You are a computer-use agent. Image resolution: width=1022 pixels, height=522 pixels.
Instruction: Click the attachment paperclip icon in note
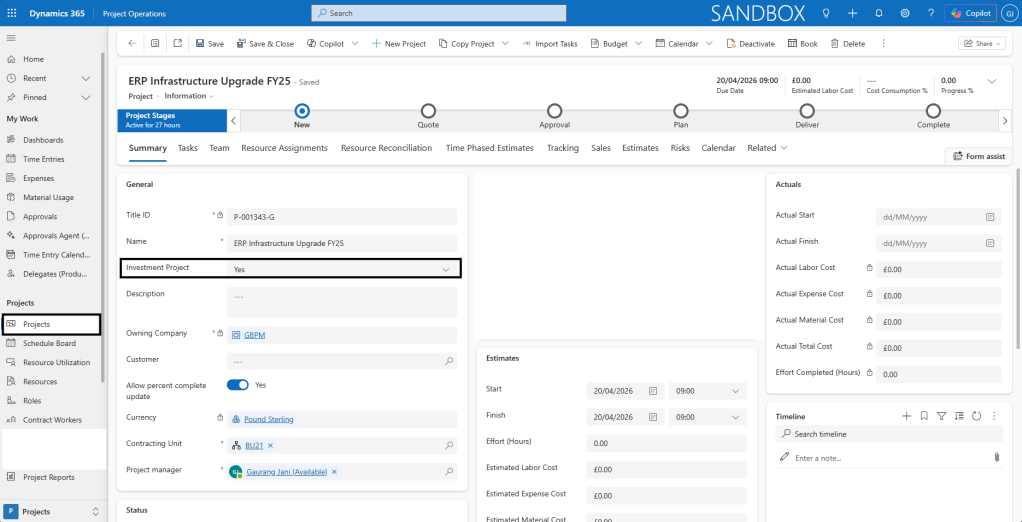(x=996, y=457)
